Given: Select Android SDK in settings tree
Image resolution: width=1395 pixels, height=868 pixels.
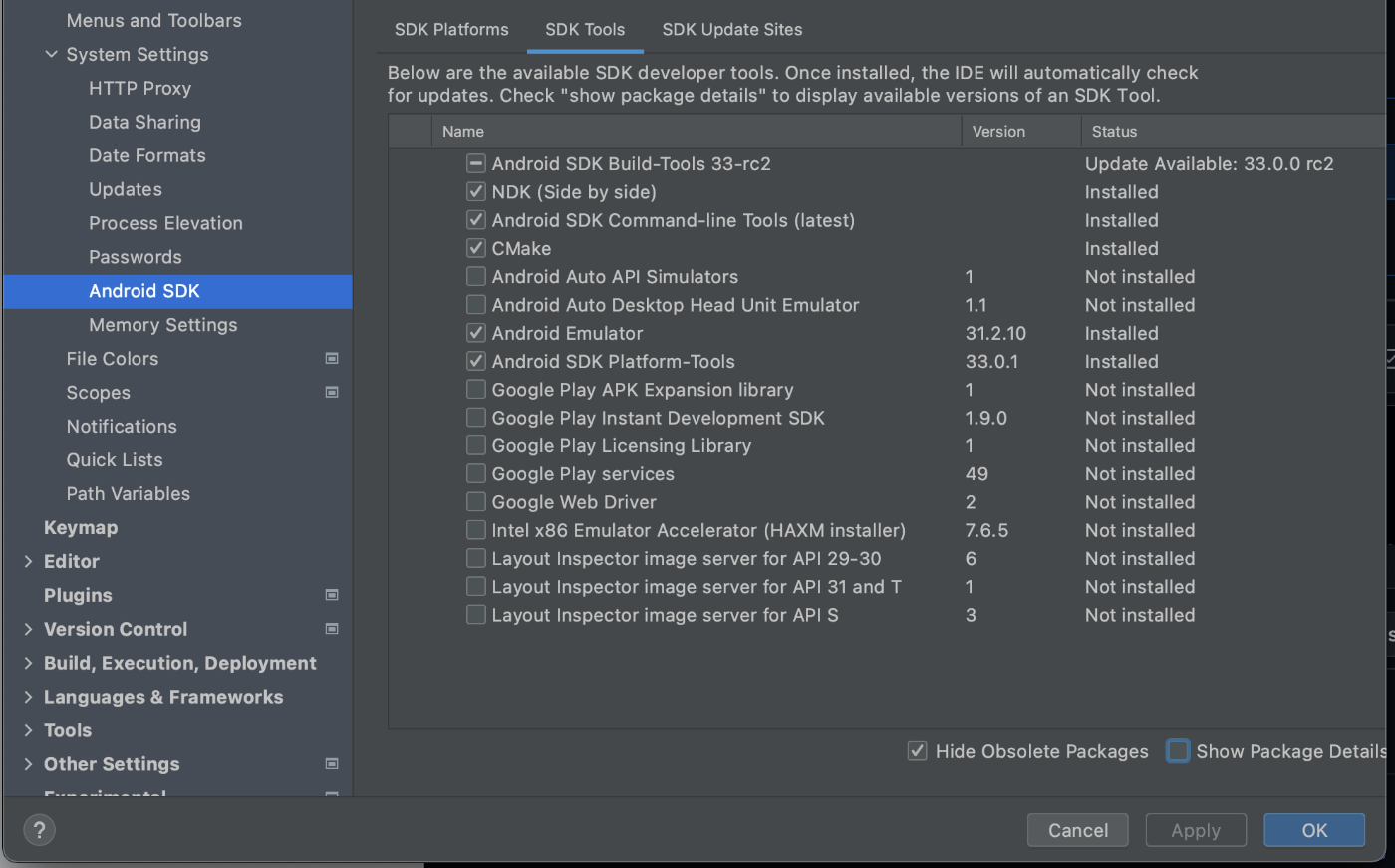Looking at the screenshot, I should 177,291.
